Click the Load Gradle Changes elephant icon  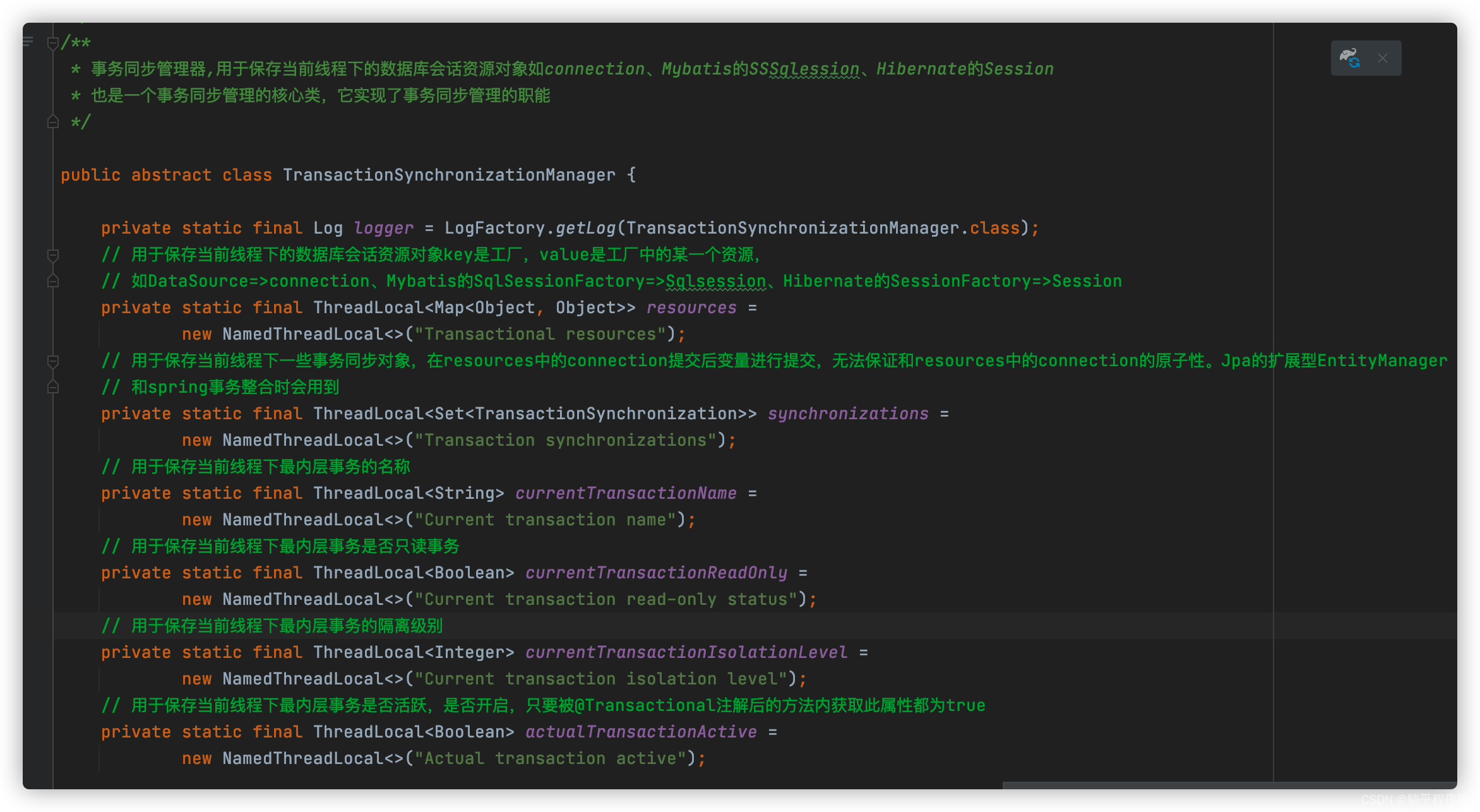[1351, 58]
